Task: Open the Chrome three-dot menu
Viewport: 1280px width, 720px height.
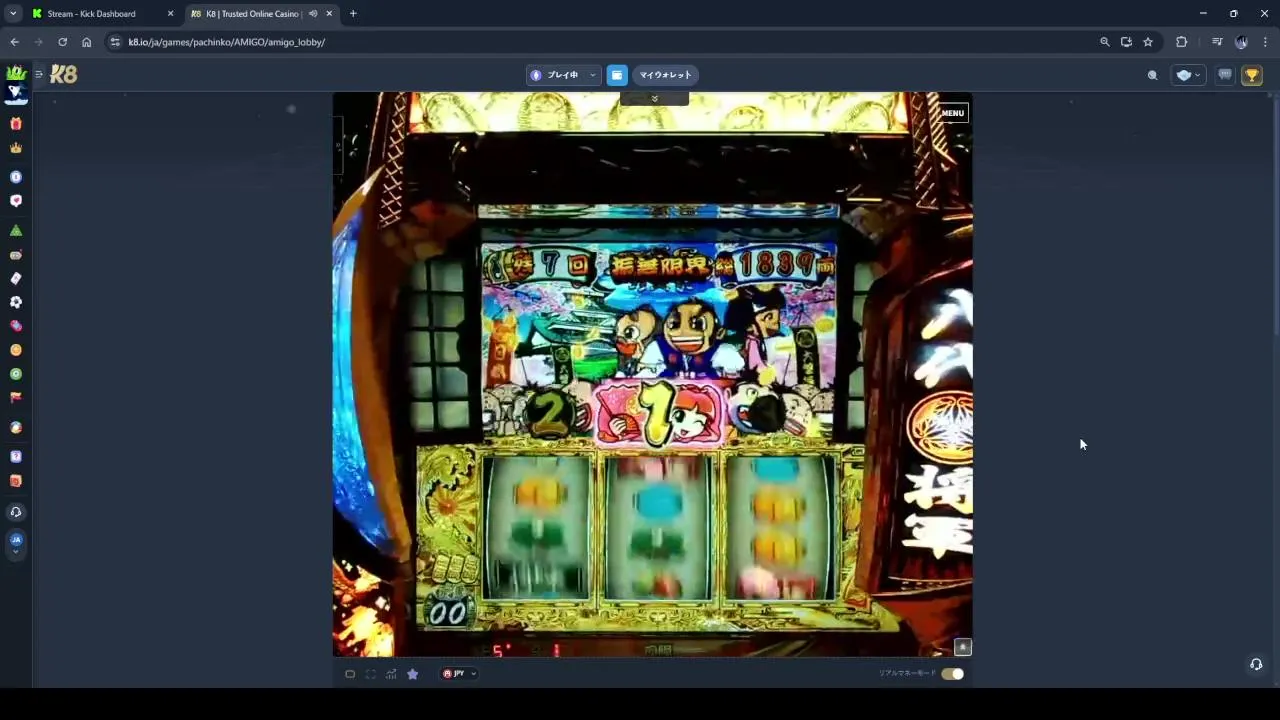Action: 1265,42
